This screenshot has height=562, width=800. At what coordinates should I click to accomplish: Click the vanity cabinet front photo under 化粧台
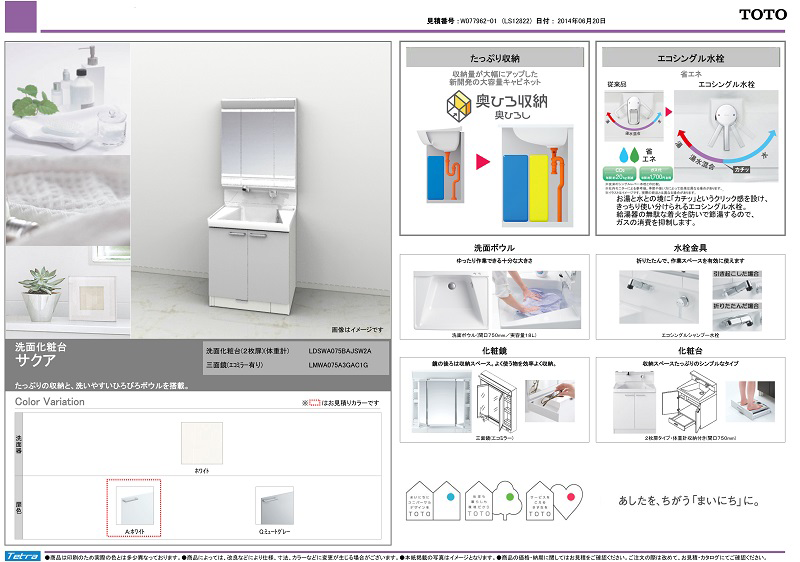point(634,401)
